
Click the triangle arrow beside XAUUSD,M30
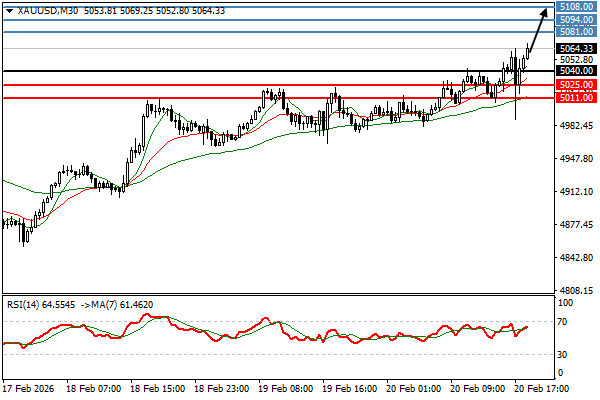point(9,10)
